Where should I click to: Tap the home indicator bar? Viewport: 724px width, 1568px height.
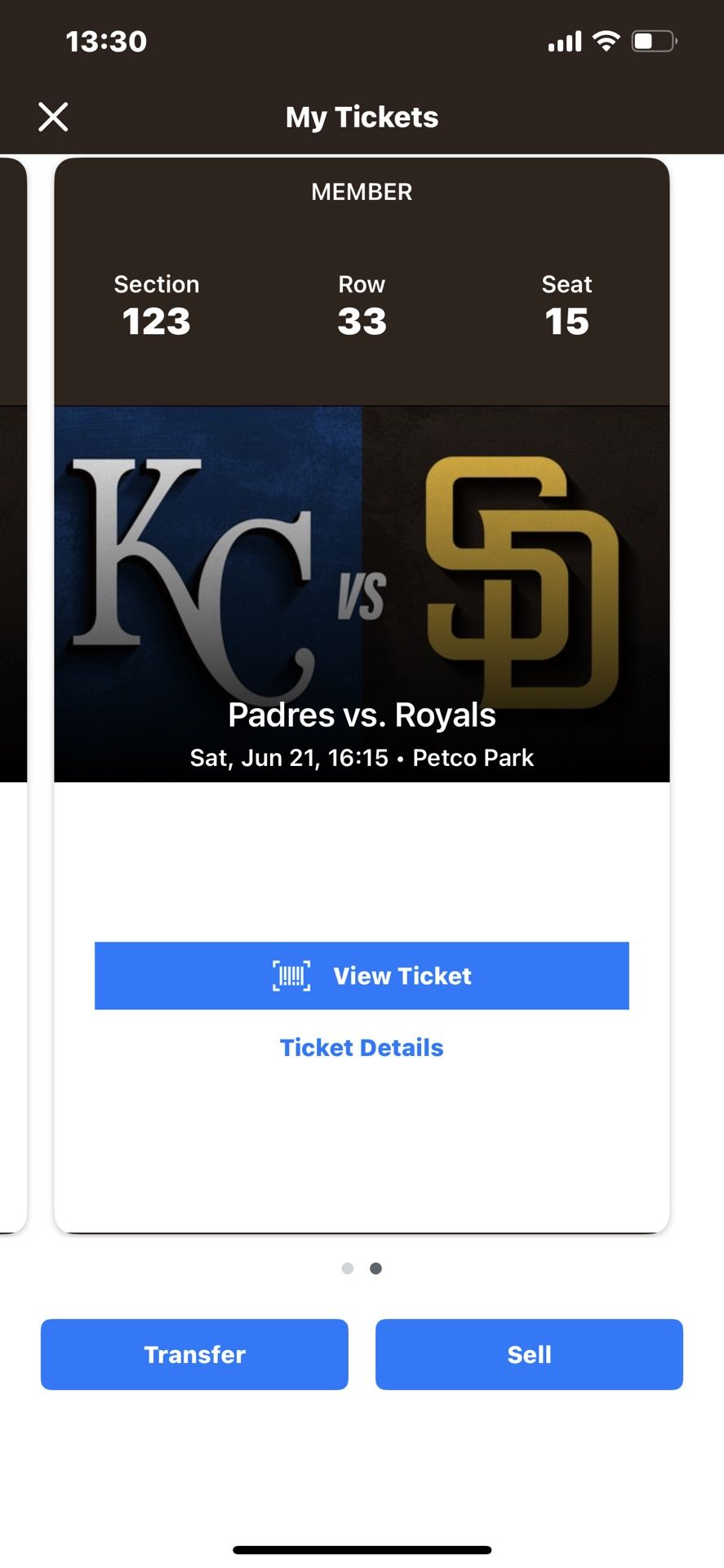tap(362, 1549)
